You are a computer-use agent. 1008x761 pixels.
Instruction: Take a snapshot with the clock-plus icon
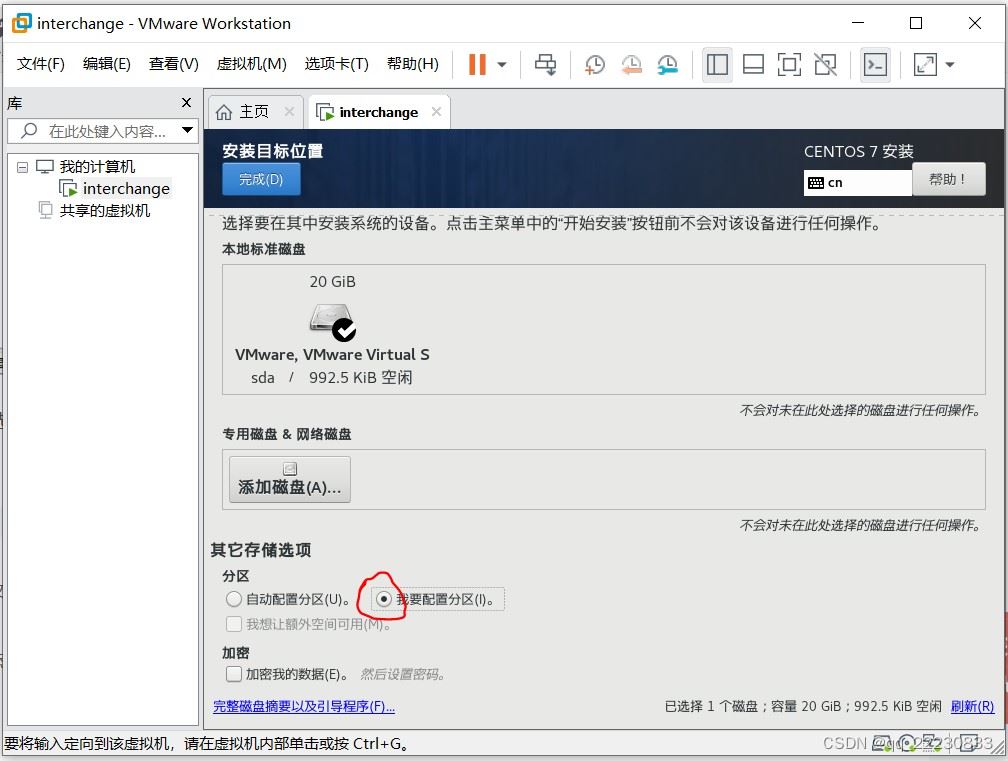click(595, 64)
